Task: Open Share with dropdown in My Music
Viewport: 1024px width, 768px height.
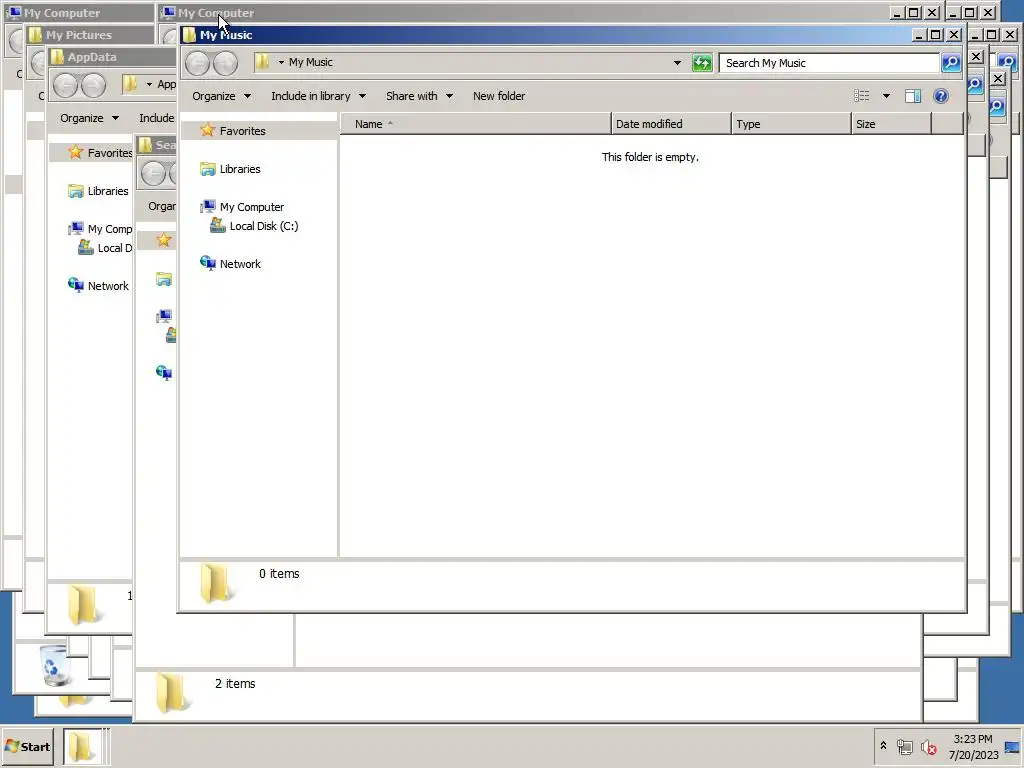Action: [x=419, y=96]
